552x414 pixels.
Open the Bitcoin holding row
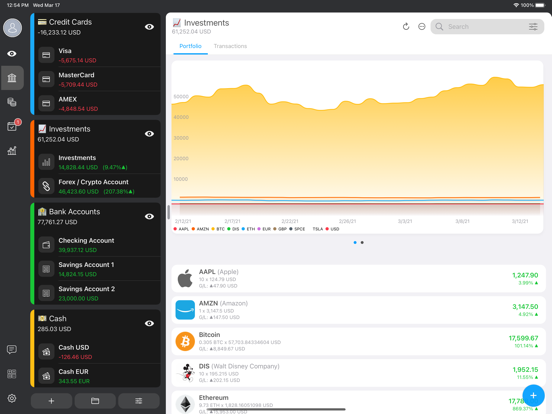[x=358, y=341]
